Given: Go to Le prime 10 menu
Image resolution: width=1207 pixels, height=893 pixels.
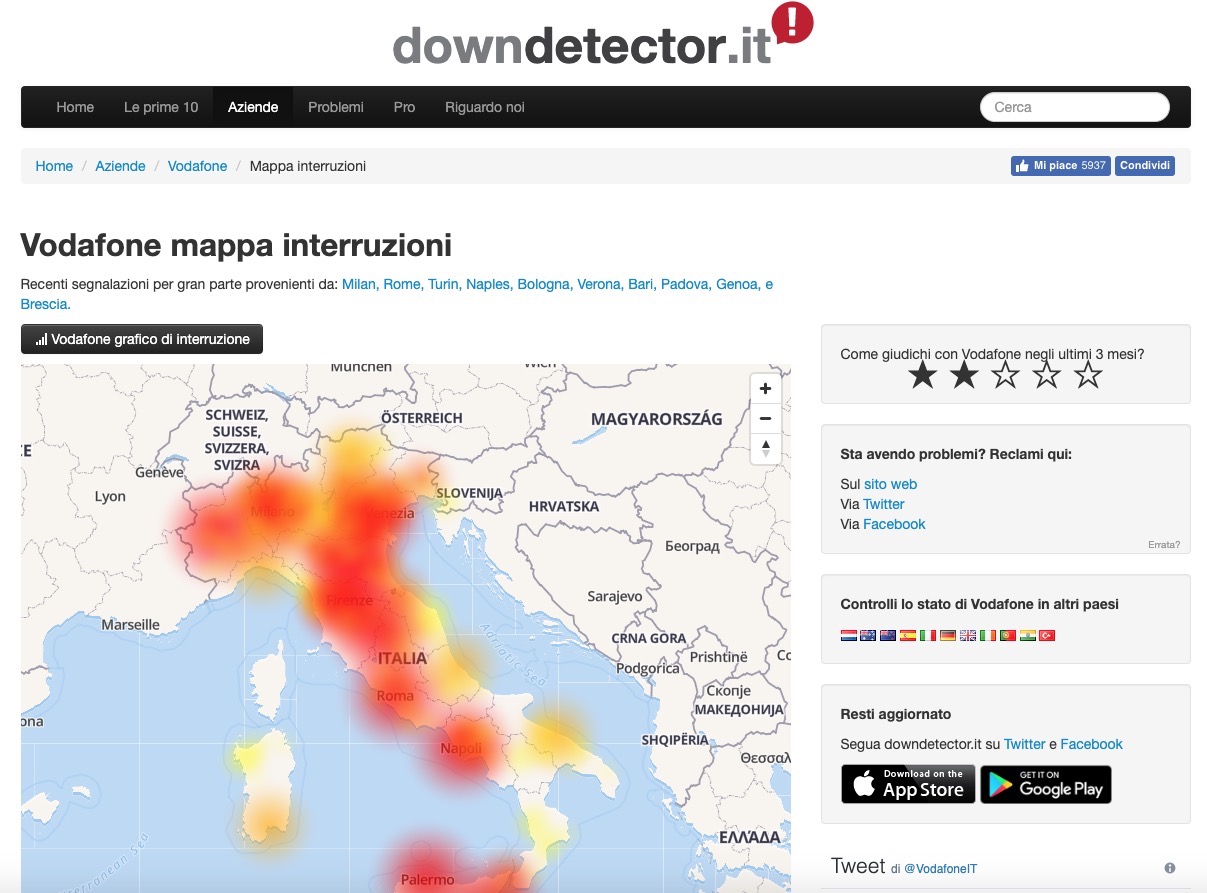Looking at the screenshot, I should (161, 107).
